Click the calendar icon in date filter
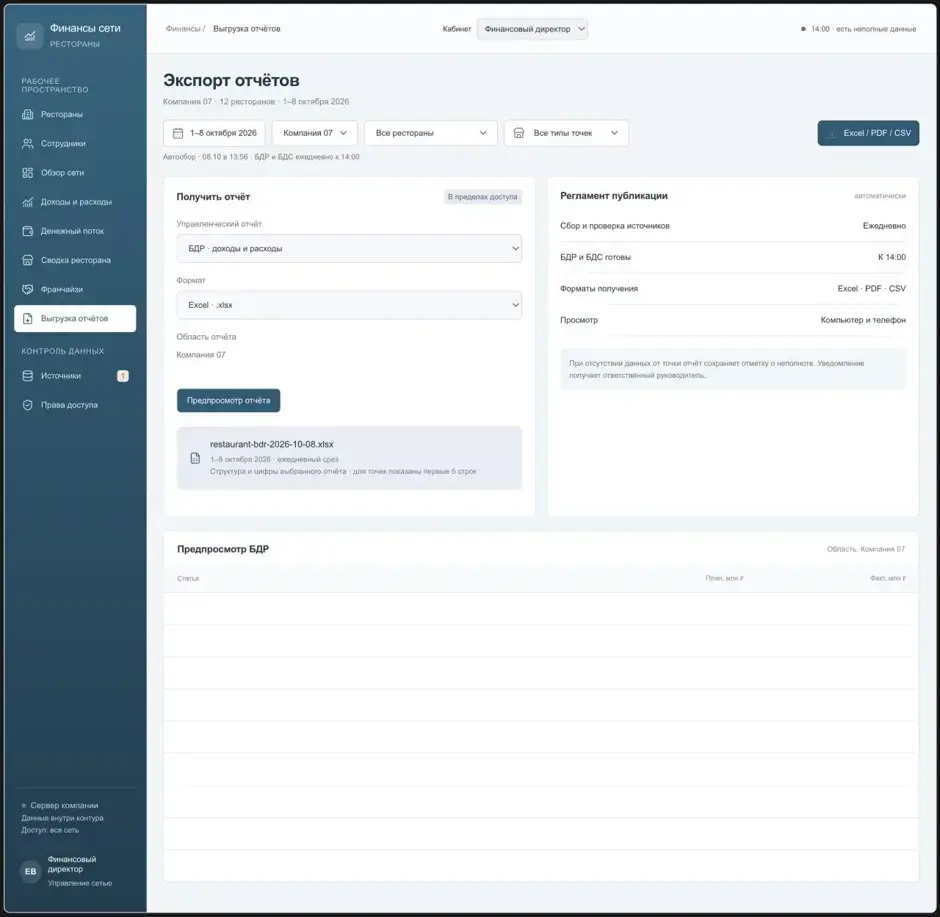This screenshot has height=917, width=940. (178, 133)
